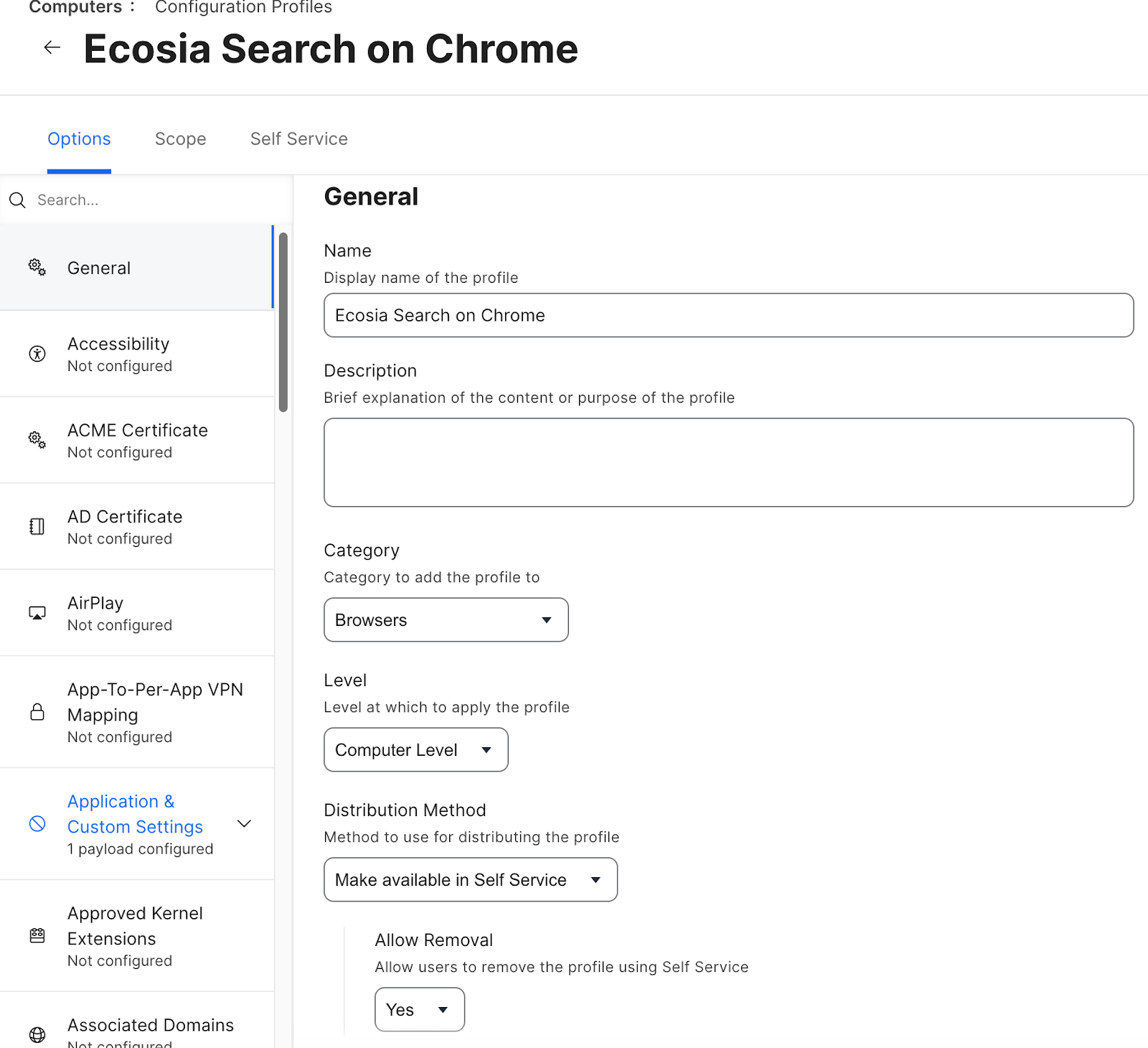
Task: Open the Allow Removal Yes dropdown
Action: (420, 1010)
